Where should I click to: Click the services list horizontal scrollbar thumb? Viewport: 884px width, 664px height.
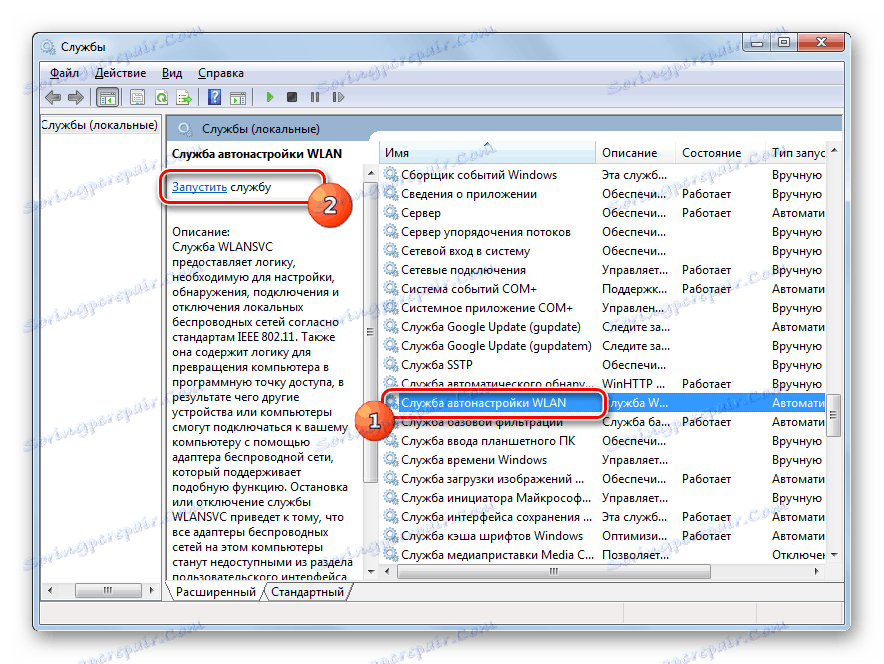(x=554, y=572)
